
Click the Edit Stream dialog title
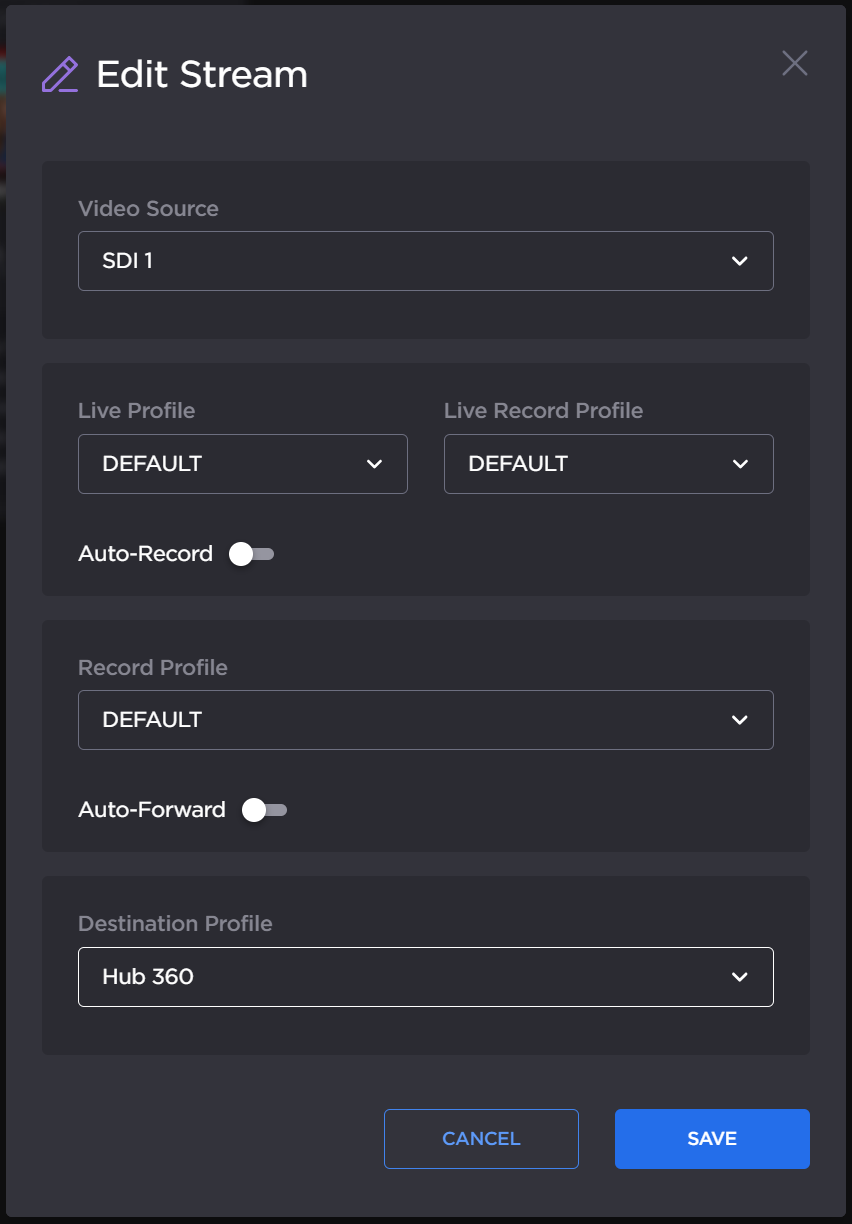coord(201,73)
